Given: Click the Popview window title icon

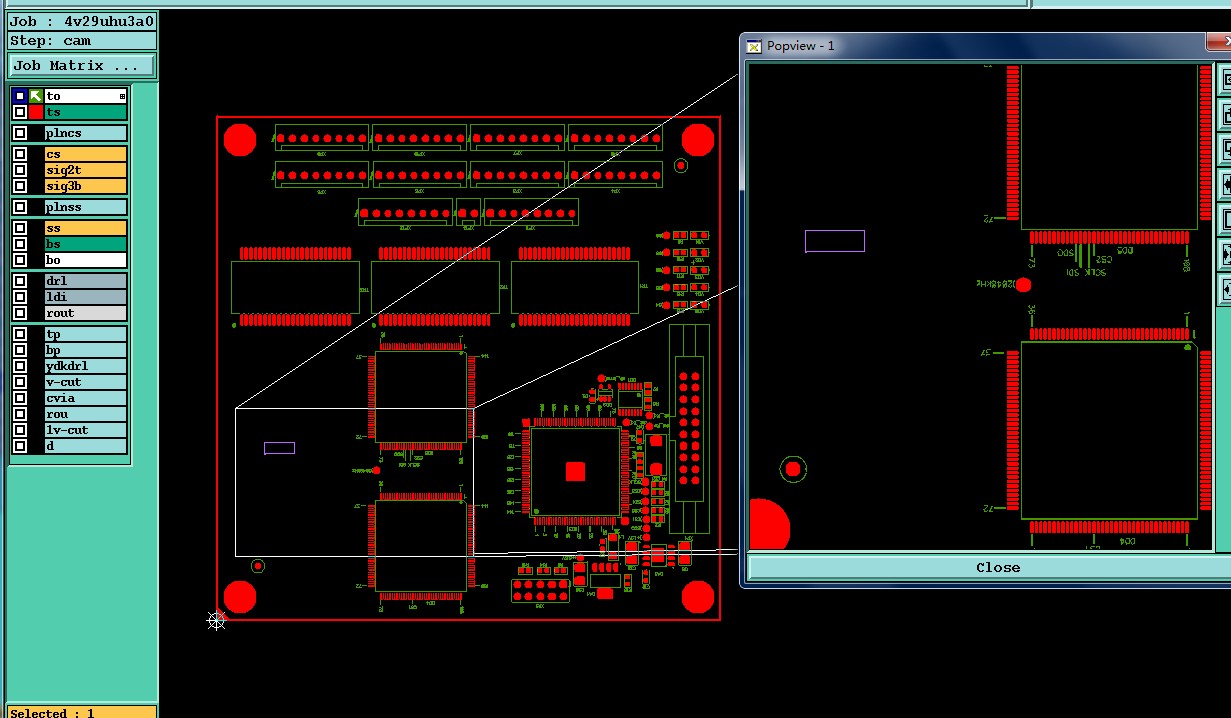Looking at the screenshot, I should 754,46.
